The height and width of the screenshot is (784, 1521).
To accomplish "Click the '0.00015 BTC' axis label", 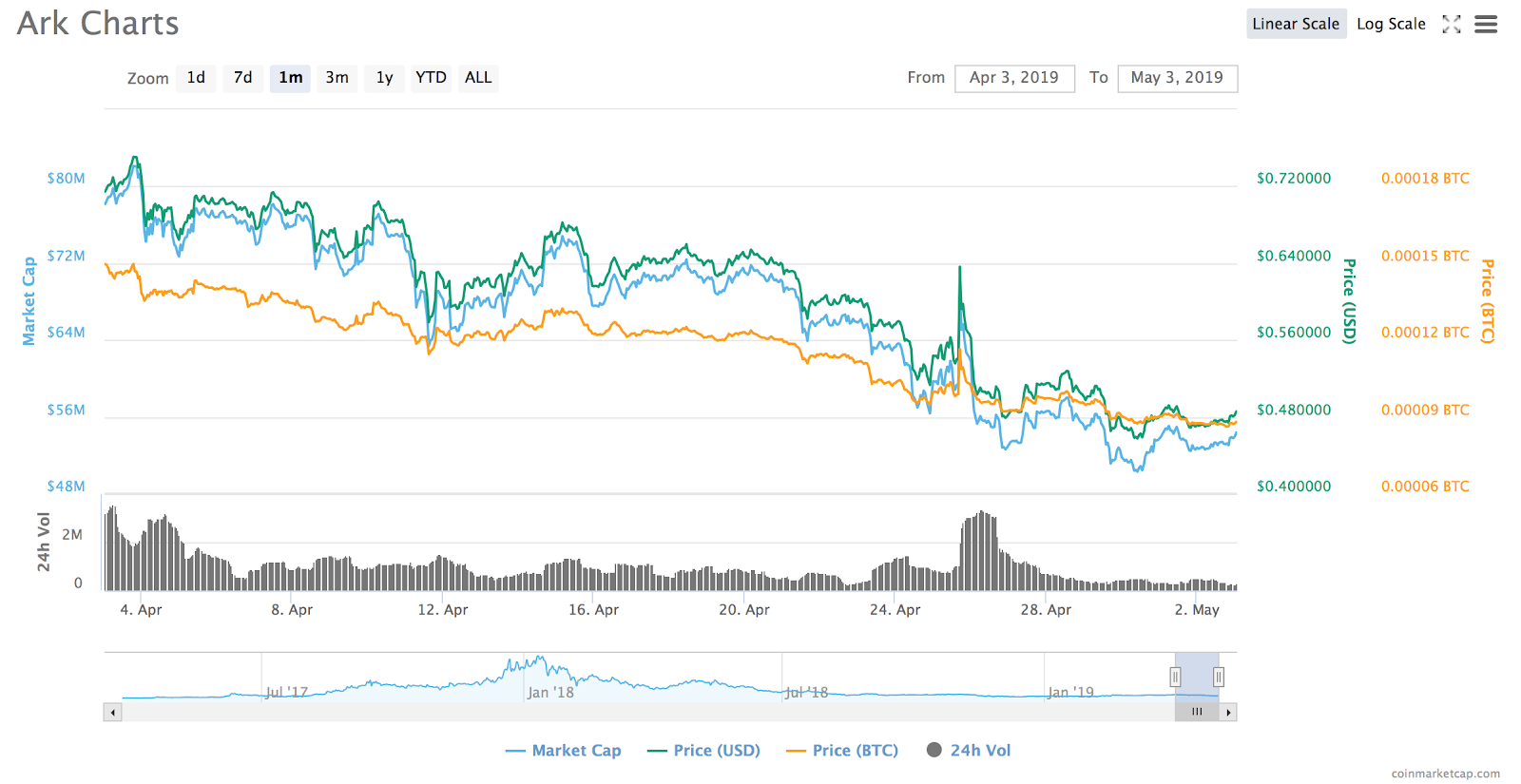I will tap(1425, 257).
